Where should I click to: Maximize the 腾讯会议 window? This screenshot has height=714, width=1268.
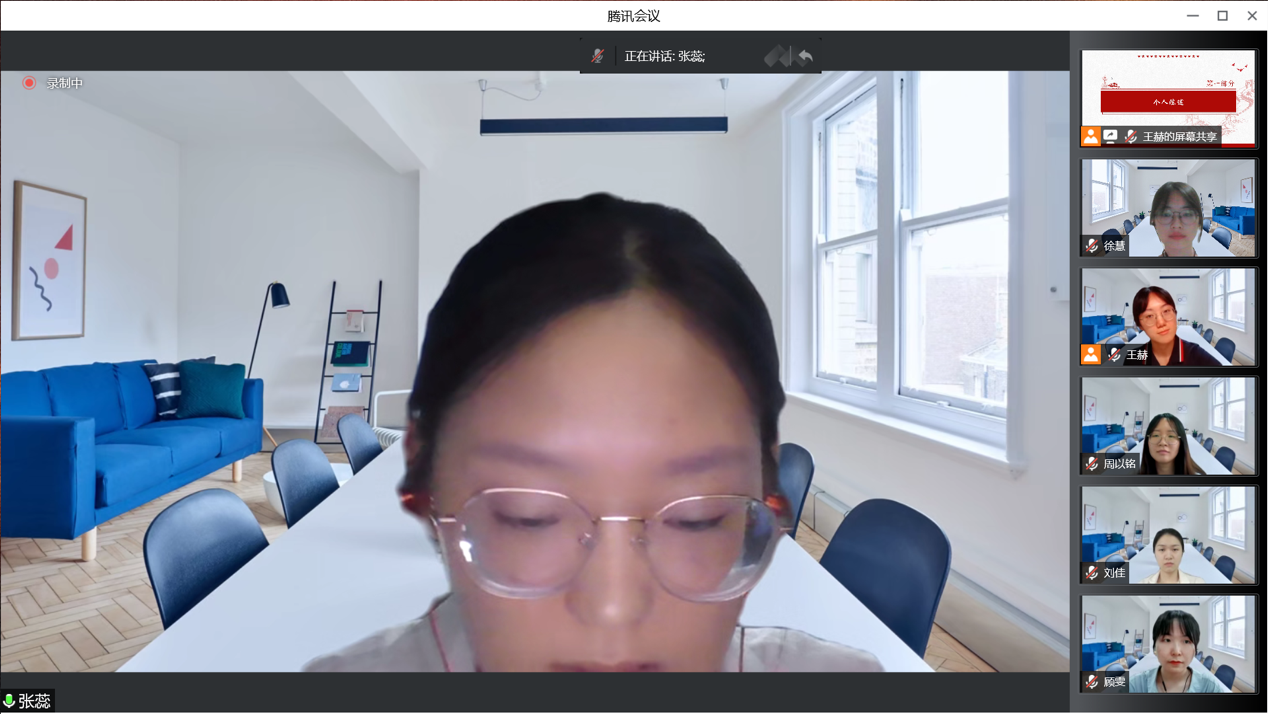(x=1222, y=15)
